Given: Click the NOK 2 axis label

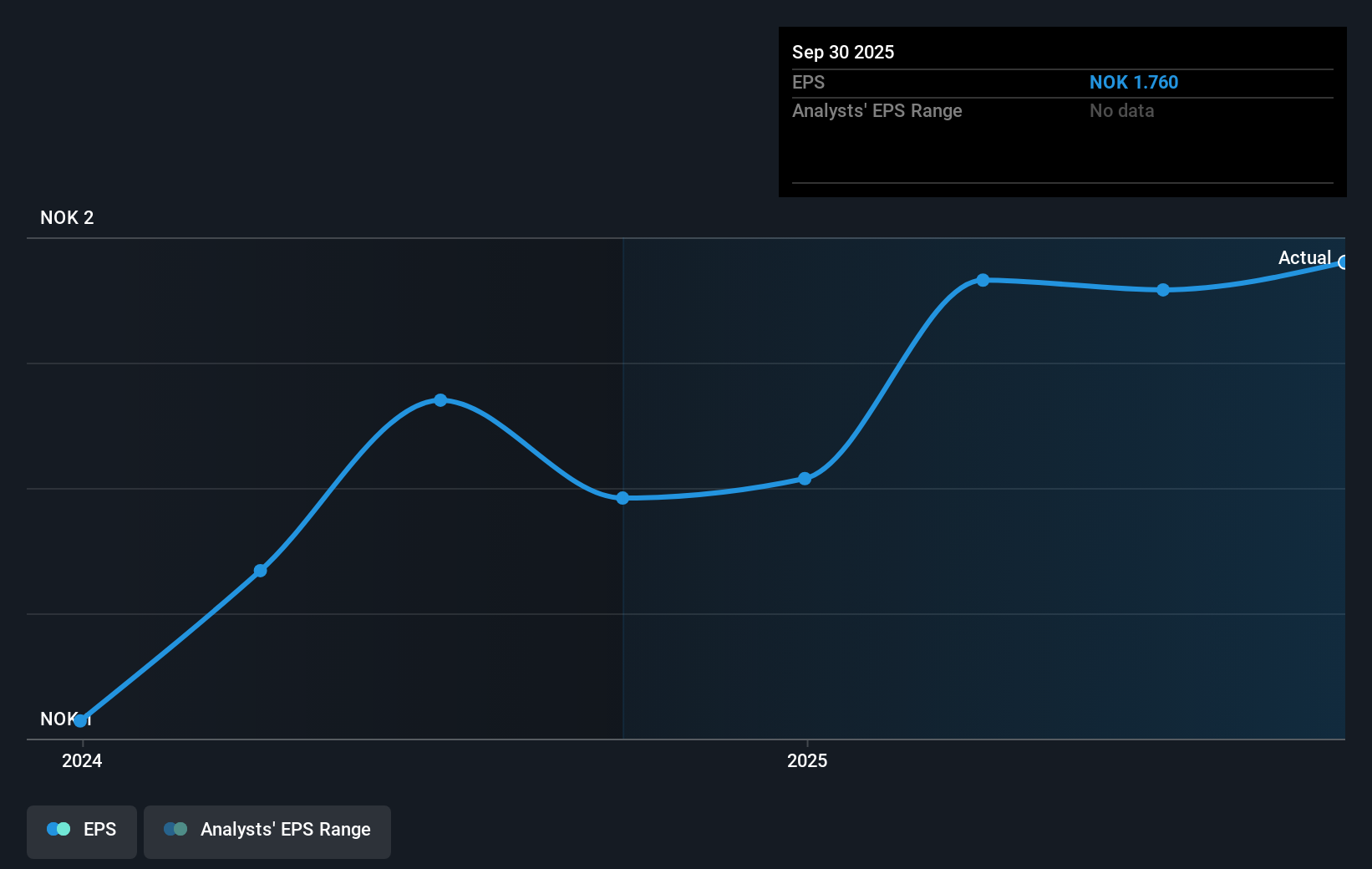Looking at the screenshot, I should 67,217.
